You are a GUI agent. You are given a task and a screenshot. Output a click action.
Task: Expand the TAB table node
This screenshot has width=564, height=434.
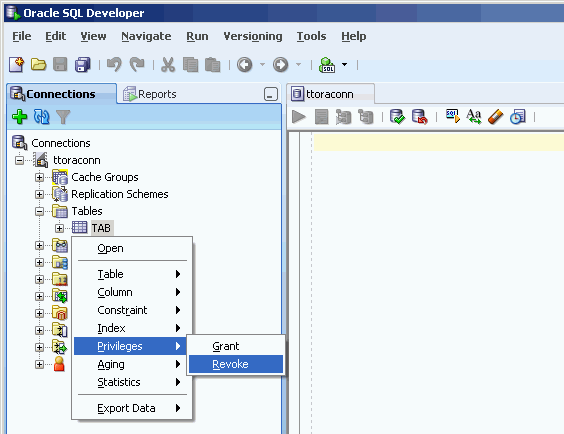[59, 228]
